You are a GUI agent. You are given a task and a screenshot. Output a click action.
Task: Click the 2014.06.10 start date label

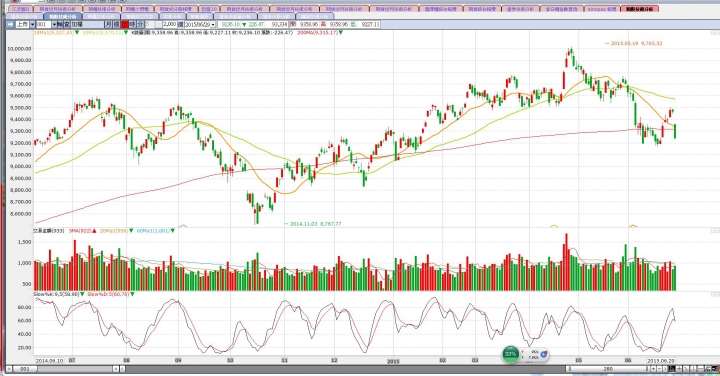(x=50, y=361)
